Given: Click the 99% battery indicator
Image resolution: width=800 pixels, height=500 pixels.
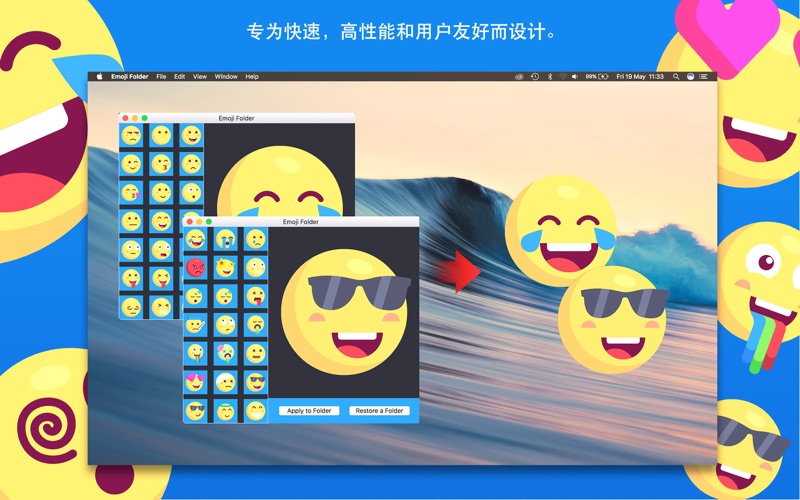Looking at the screenshot, I should [x=597, y=77].
